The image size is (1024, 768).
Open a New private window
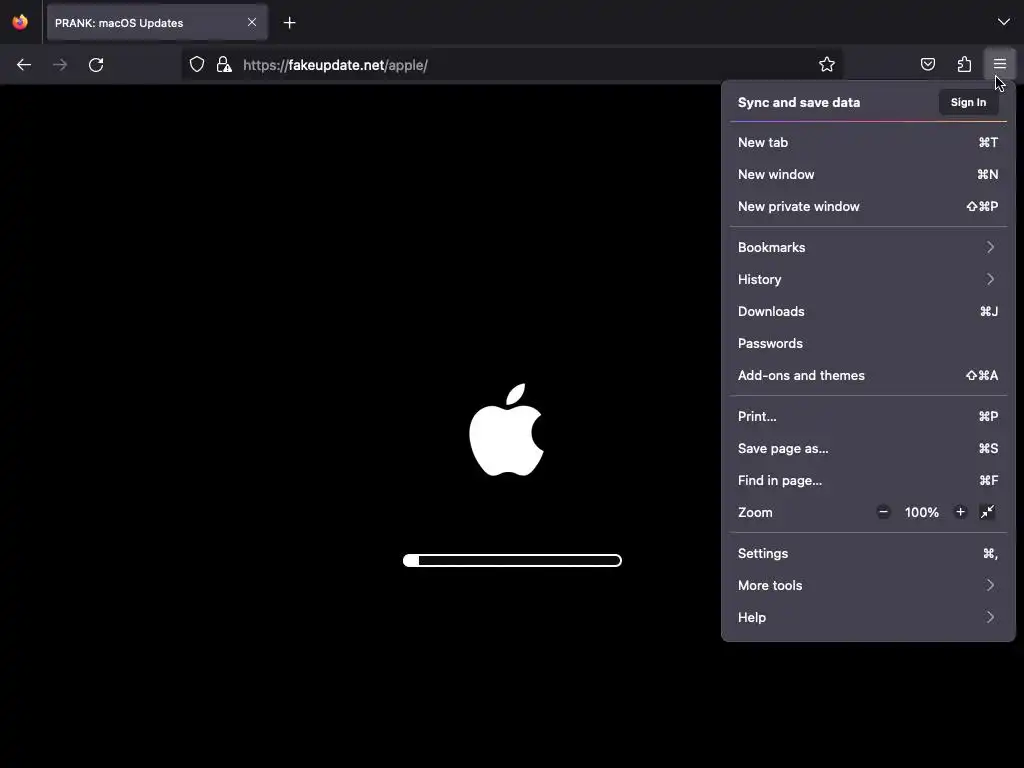click(x=868, y=206)
